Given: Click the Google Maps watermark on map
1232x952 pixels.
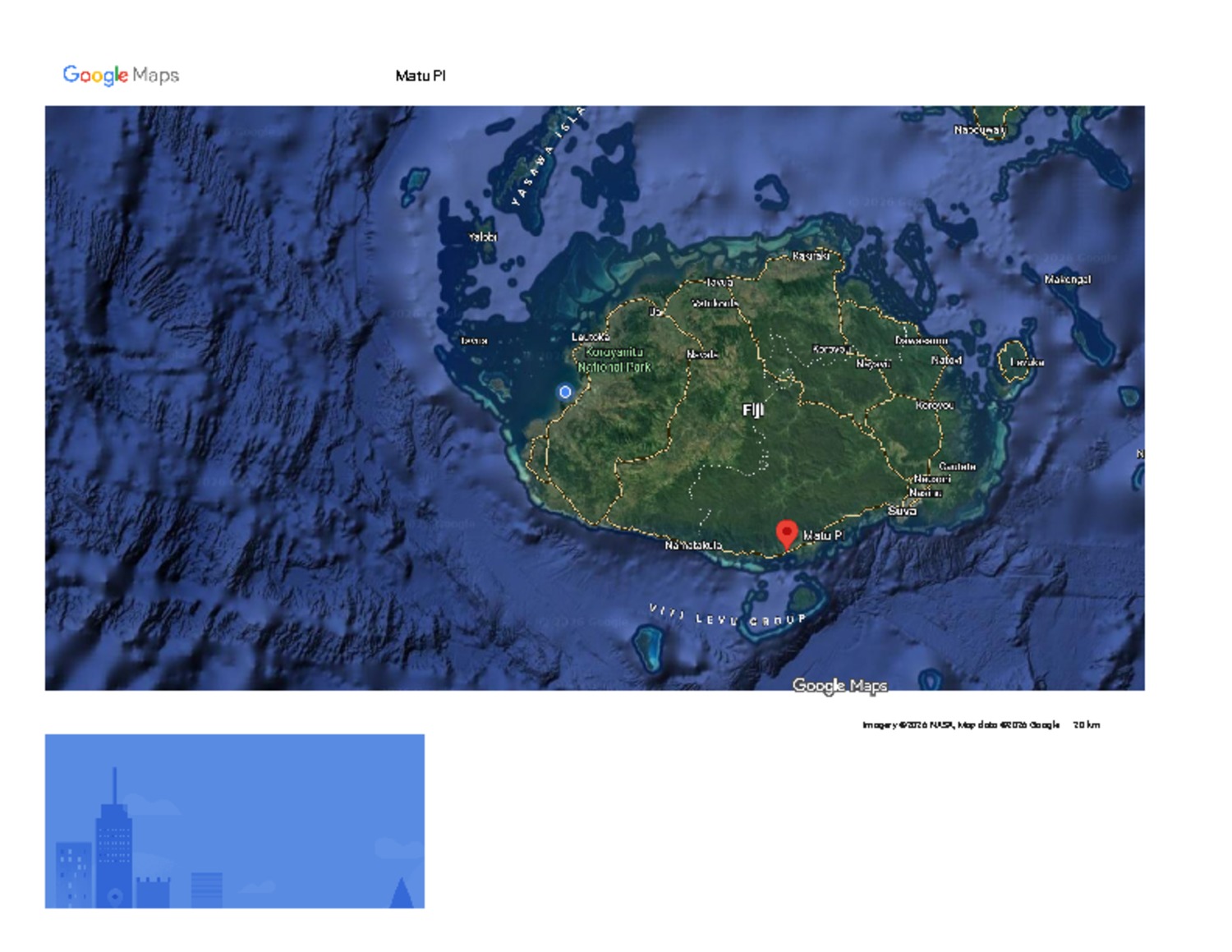Looking at the screenshot, I should [839, 685].
